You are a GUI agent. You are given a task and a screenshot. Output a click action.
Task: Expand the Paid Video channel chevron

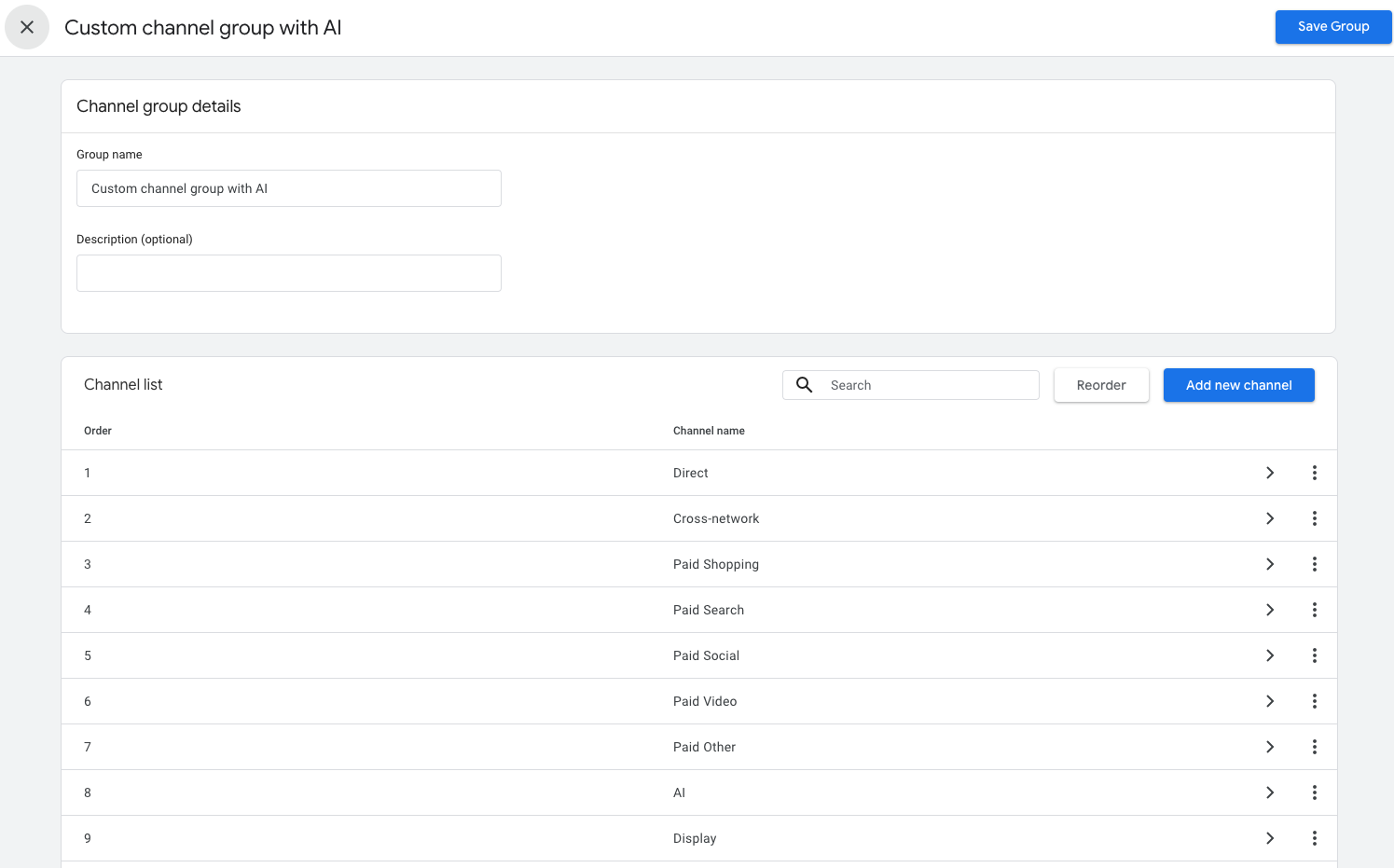pyautogui.click(x=1270, y=701)
